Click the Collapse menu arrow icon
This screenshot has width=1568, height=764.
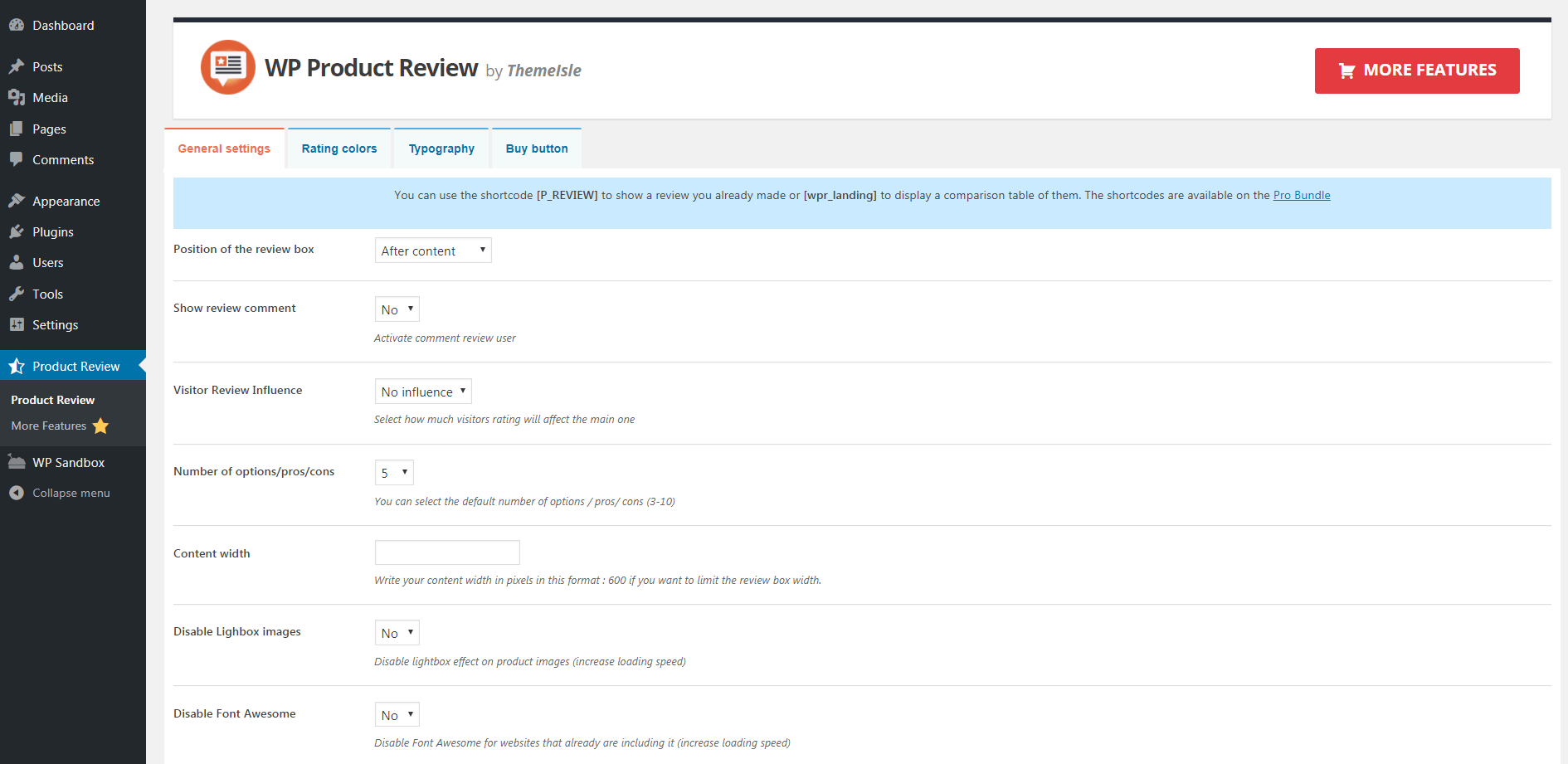click(x=17, y=493)
